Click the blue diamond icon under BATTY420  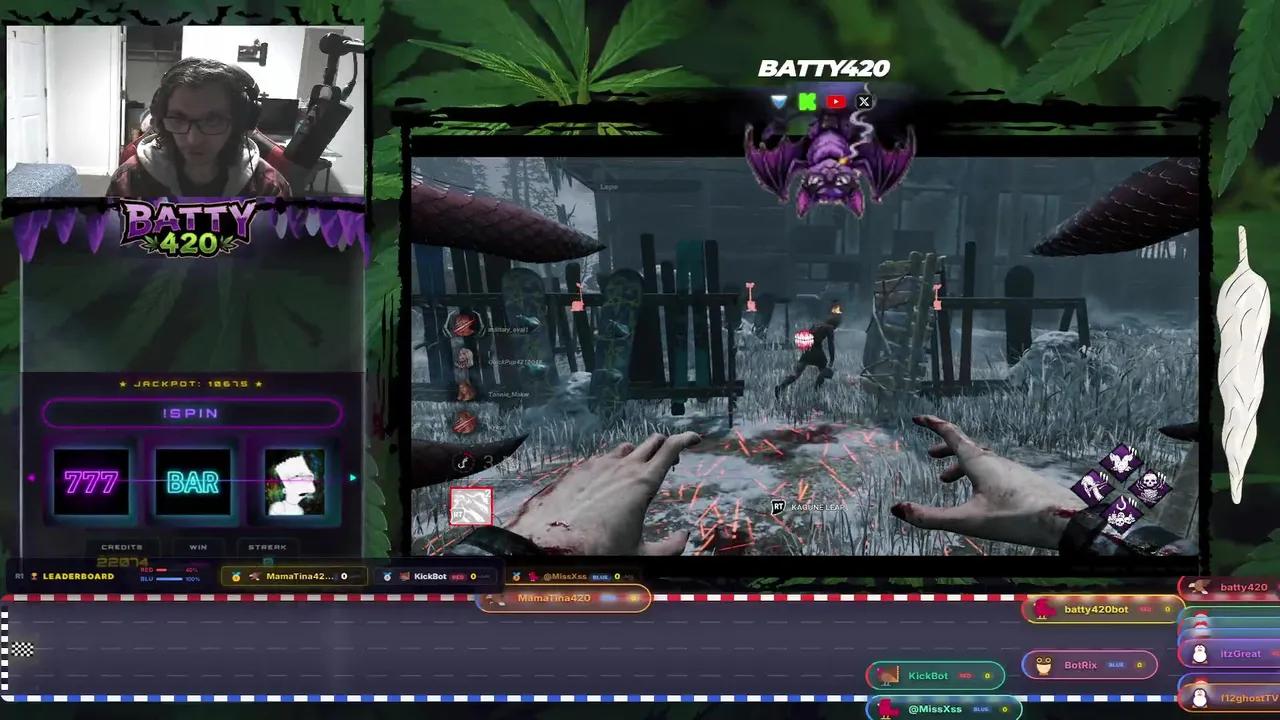click(779, 101)
